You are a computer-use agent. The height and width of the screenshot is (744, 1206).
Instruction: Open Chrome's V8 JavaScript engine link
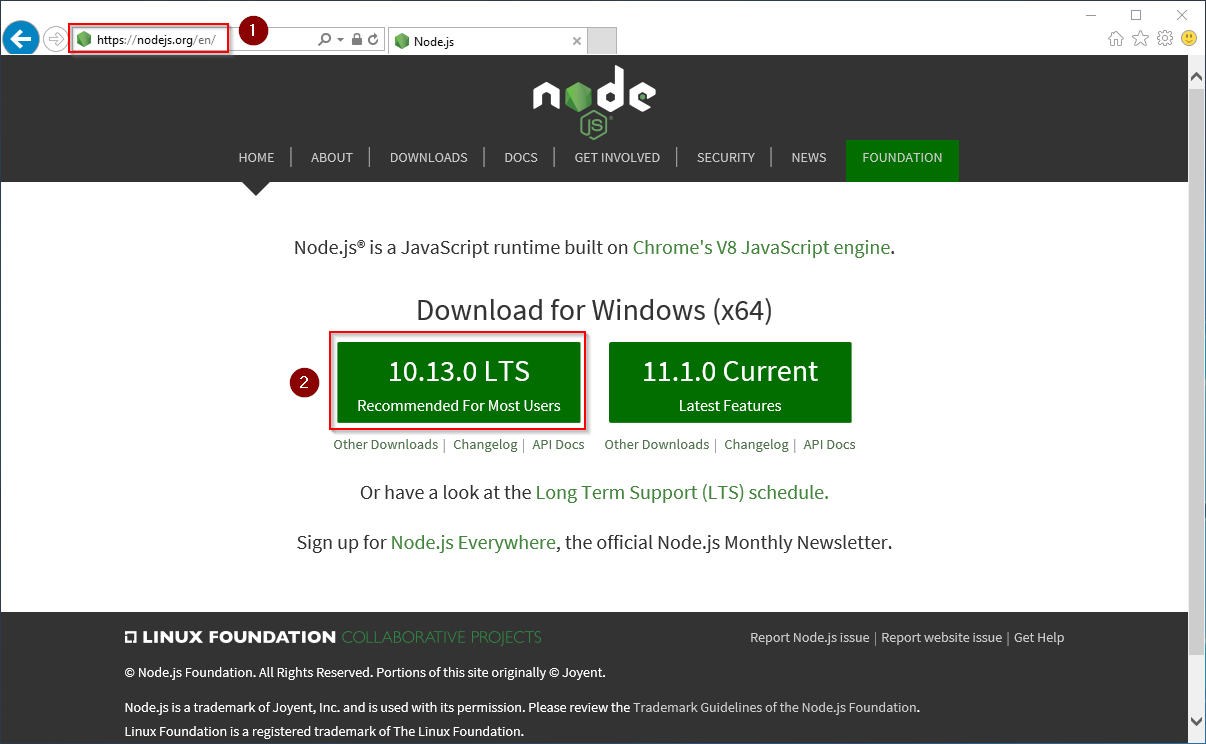[x=761, y=247]
